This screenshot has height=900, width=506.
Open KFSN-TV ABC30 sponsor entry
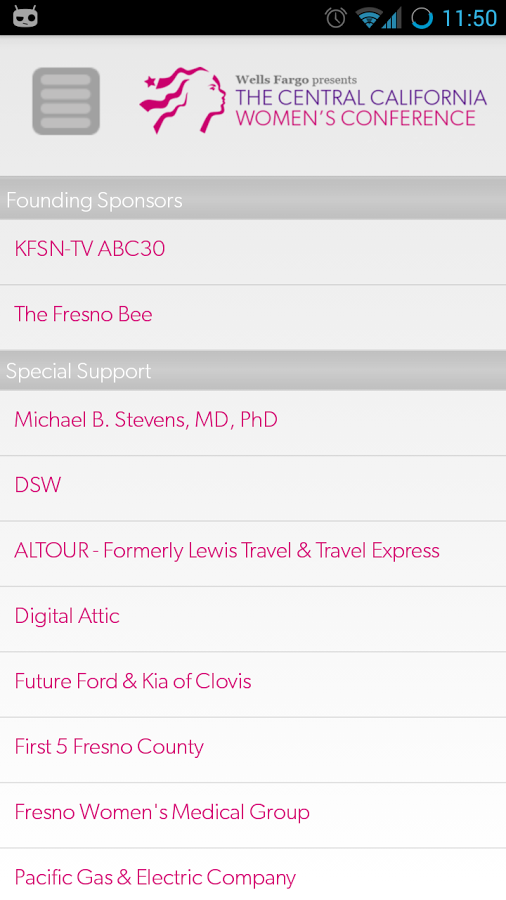click(253, 251)
